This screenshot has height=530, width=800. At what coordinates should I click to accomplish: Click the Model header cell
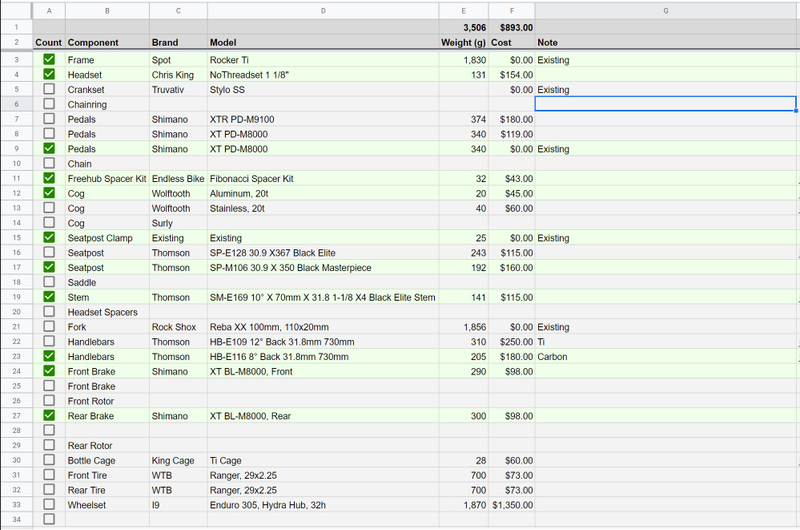[323, 42]
